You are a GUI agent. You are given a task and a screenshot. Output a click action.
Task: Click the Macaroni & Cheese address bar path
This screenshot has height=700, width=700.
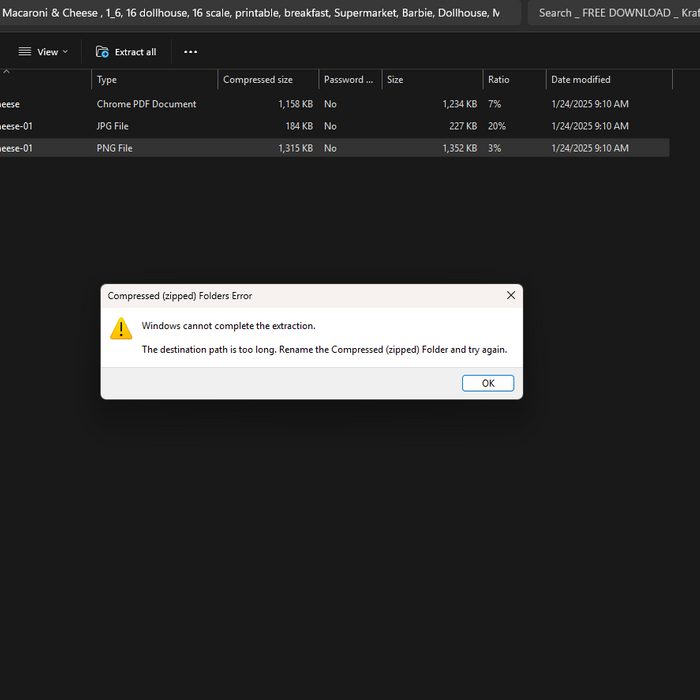tap(259, 12)
